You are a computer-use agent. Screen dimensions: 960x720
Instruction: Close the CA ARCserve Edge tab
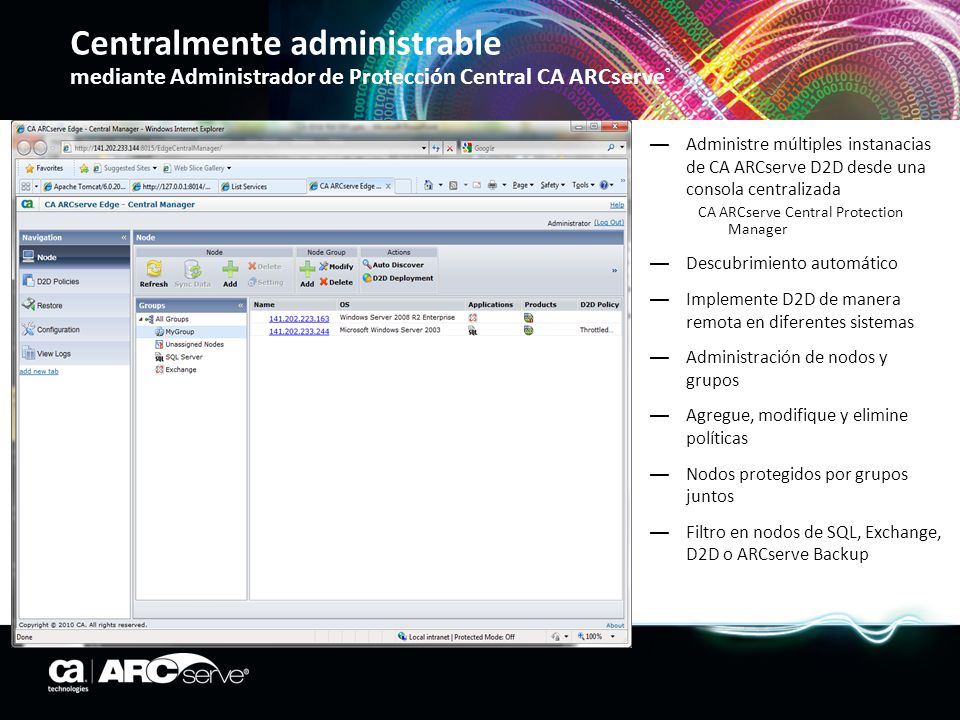click(x=388, y=186)
